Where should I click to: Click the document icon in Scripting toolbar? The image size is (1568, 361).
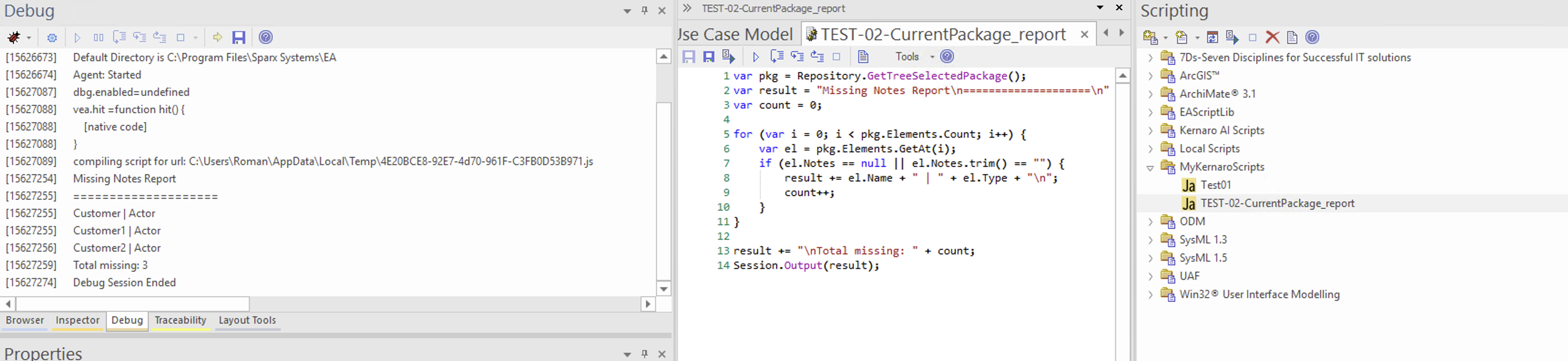click(x=1291, y=38)
